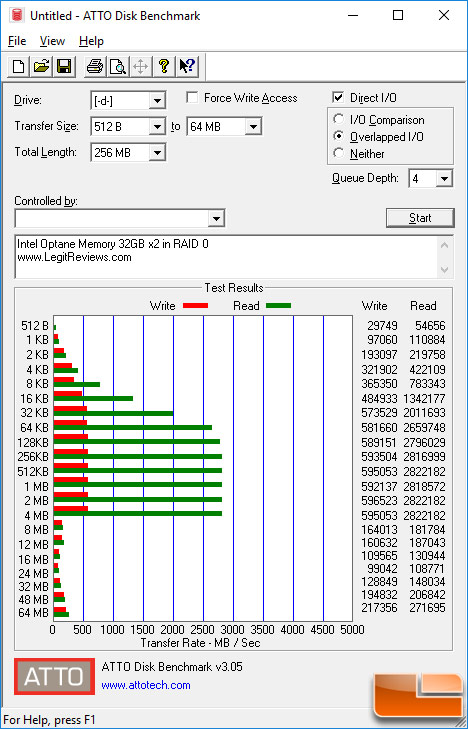
Task: Select the Neither radio button
Action: tap(339, 153)
